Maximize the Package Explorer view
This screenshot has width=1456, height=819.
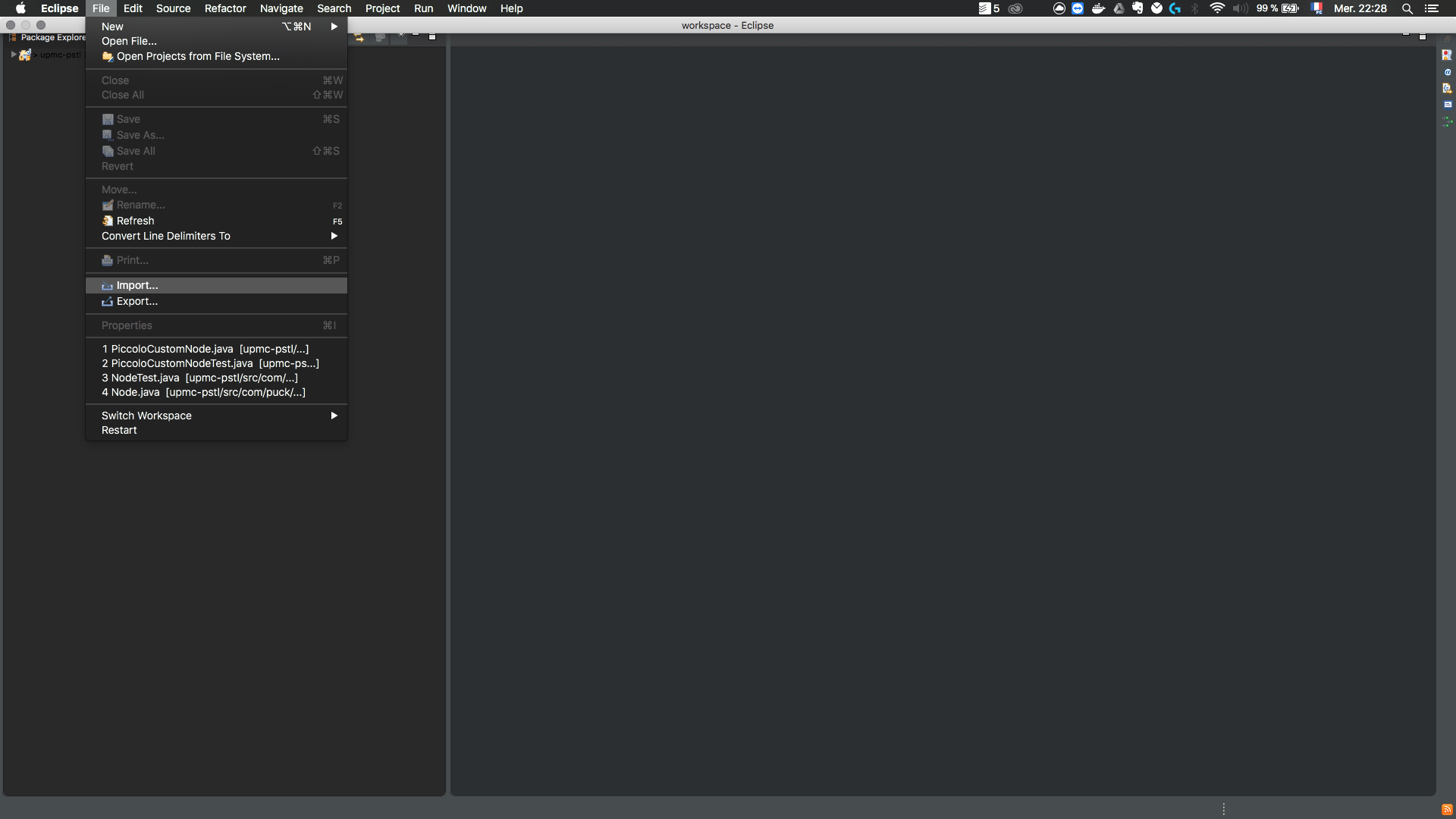432,36
